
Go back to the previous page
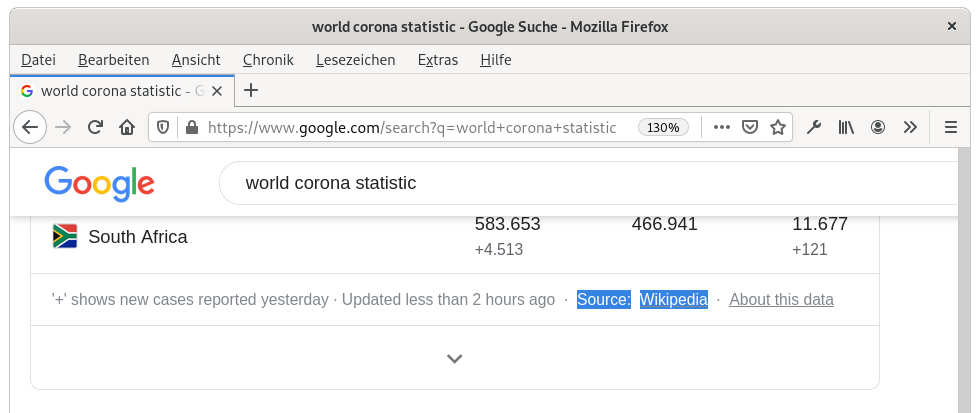29,127
